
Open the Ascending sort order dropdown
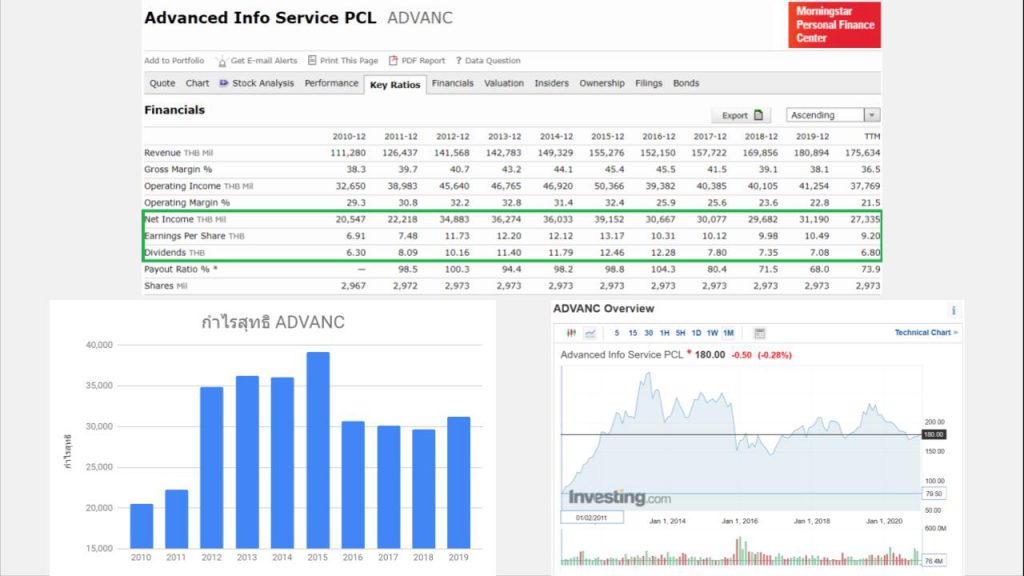[x=833, y=115]
